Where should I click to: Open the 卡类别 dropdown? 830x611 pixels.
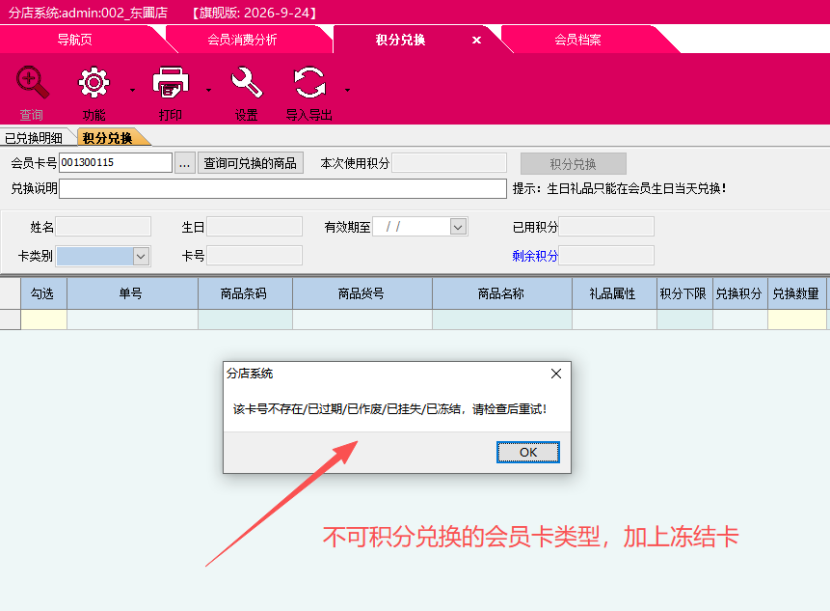click(x=141, y=256)
